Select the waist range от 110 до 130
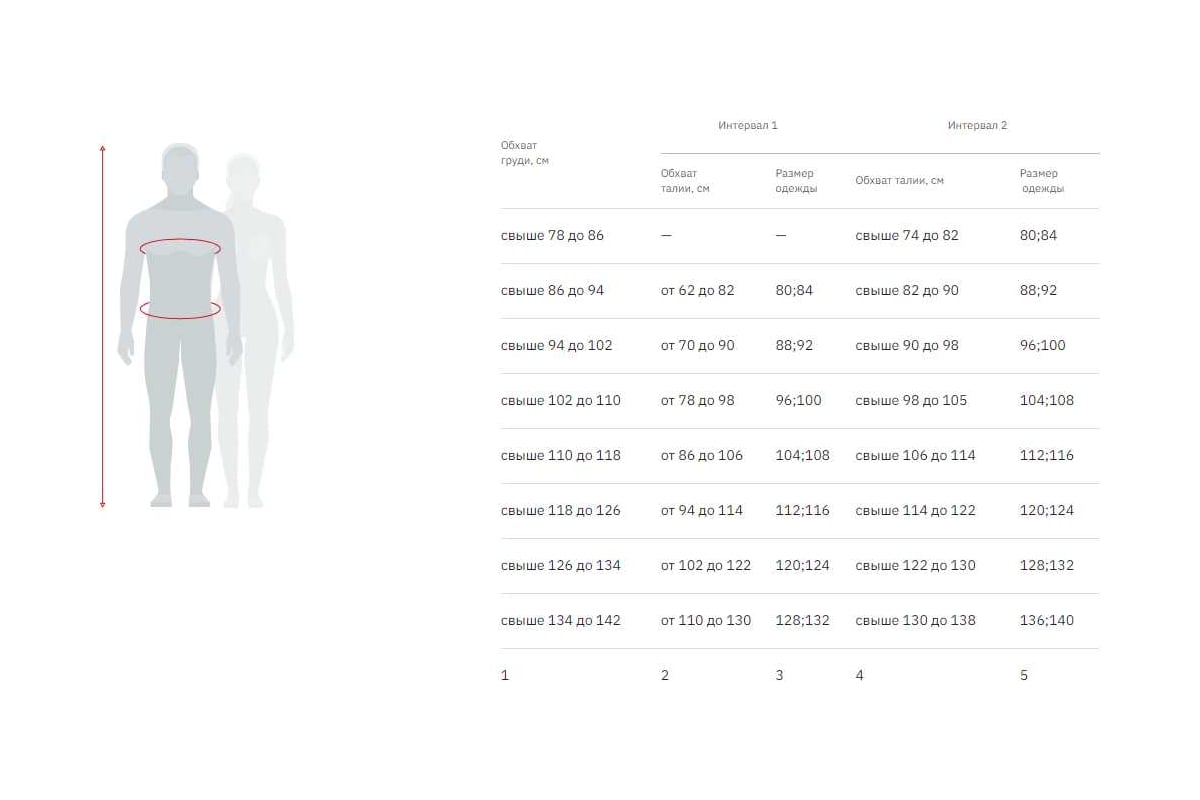The image size is (1200, 800). (705, 621)
